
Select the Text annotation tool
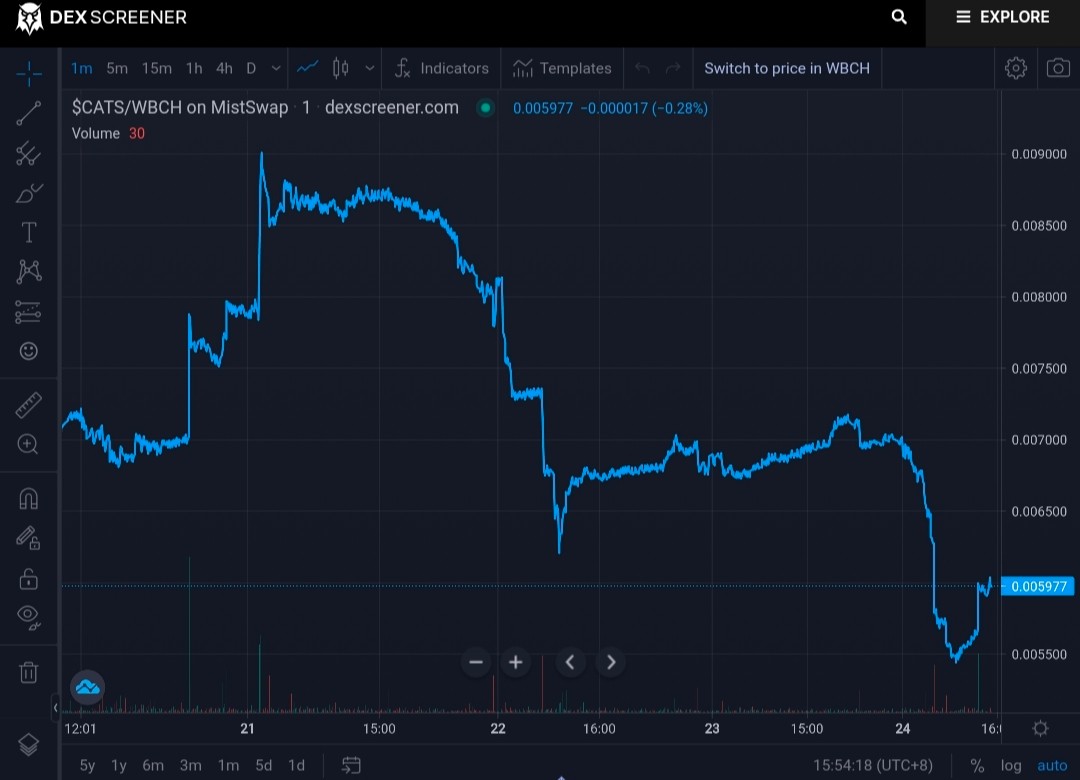pyautogui.click(x=28, y=232)
